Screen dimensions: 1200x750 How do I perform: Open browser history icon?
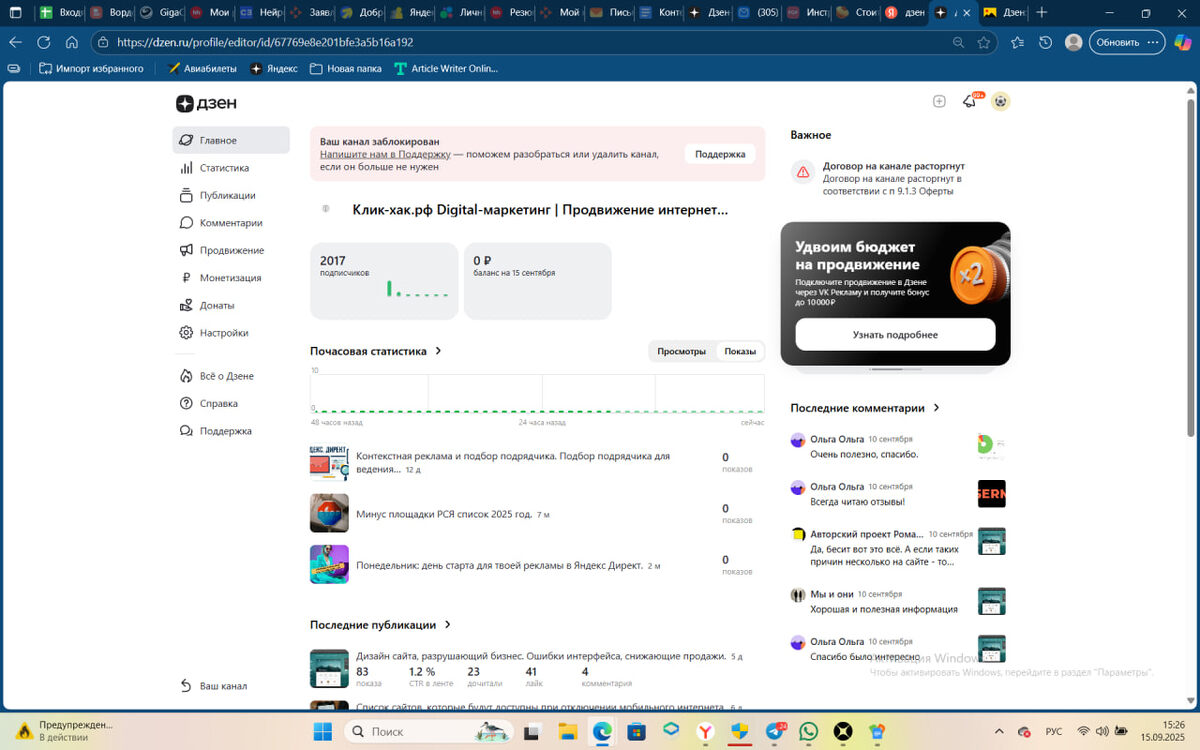coord(1045,43)
